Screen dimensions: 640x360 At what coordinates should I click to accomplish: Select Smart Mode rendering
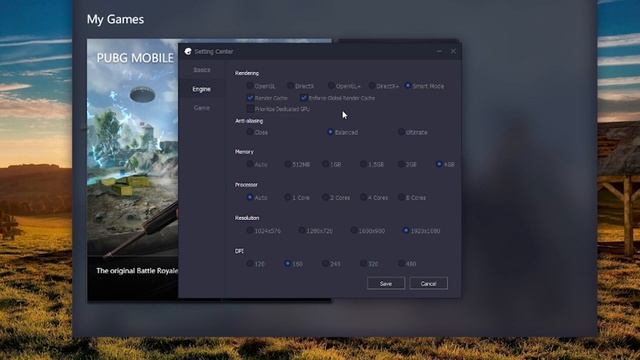click(x=407, y=86)
